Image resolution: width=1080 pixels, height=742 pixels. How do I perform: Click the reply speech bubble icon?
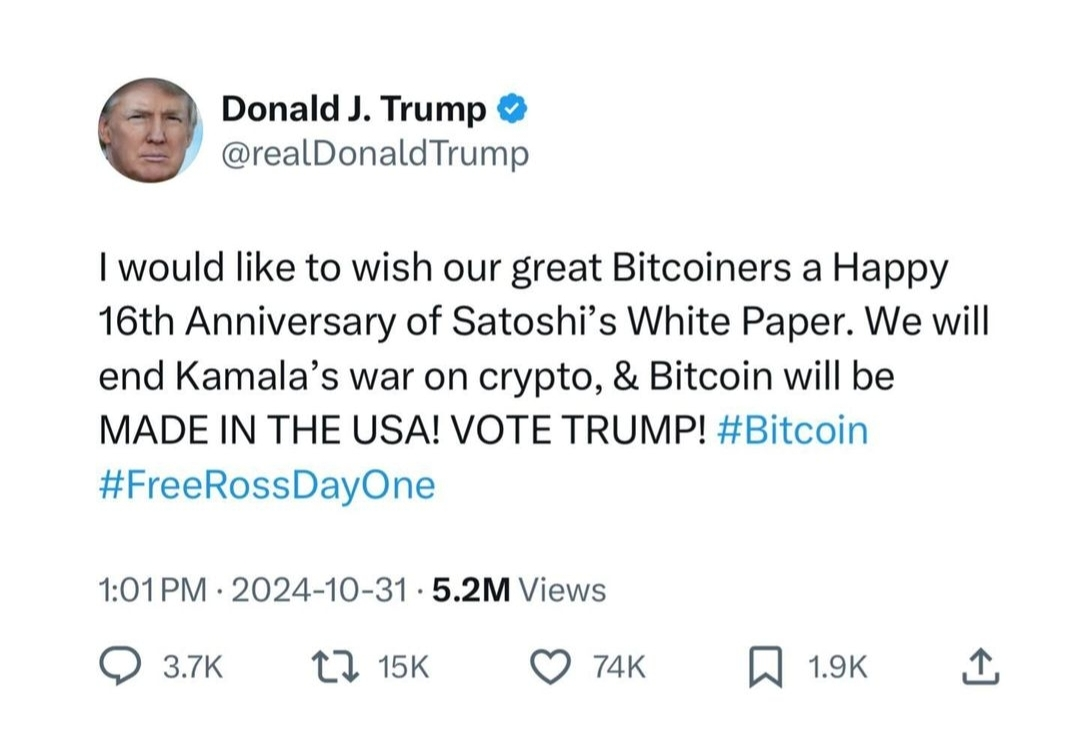(123, 667)
